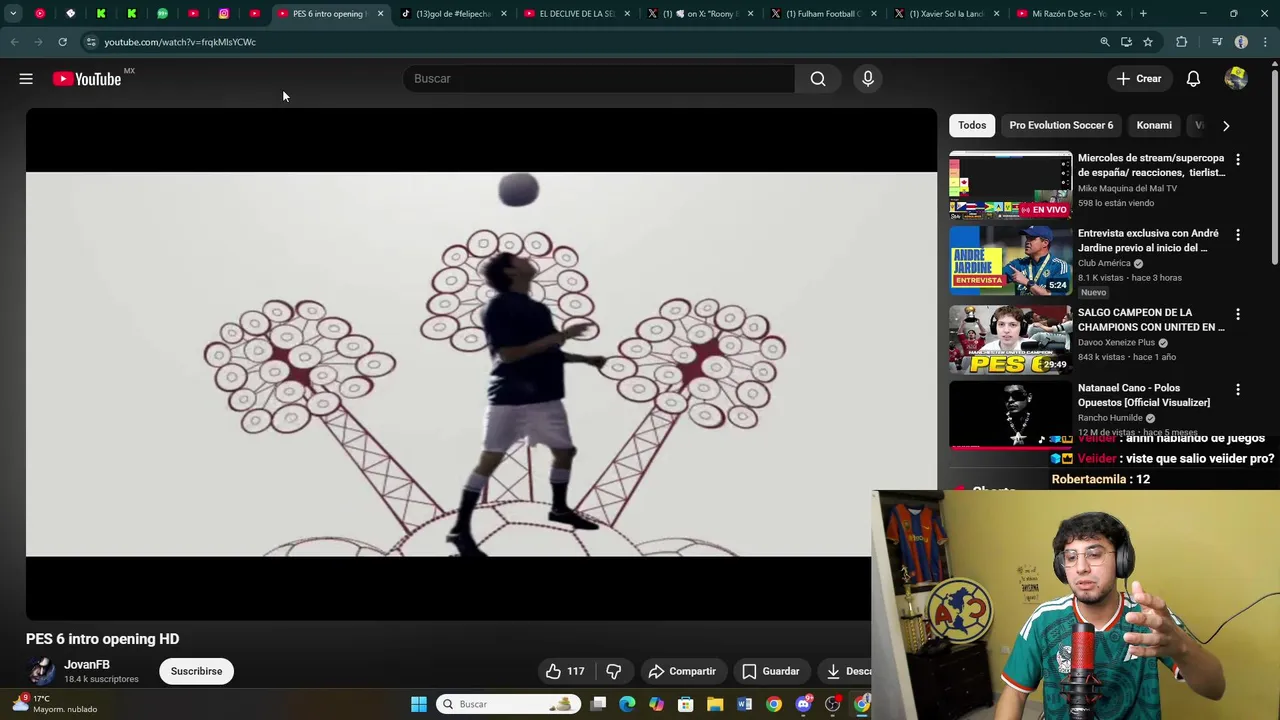Viewport: 1280px width, 720px height.
Task: Dislike the video with thumbs-down icon
Action: (x=614, y=672)
